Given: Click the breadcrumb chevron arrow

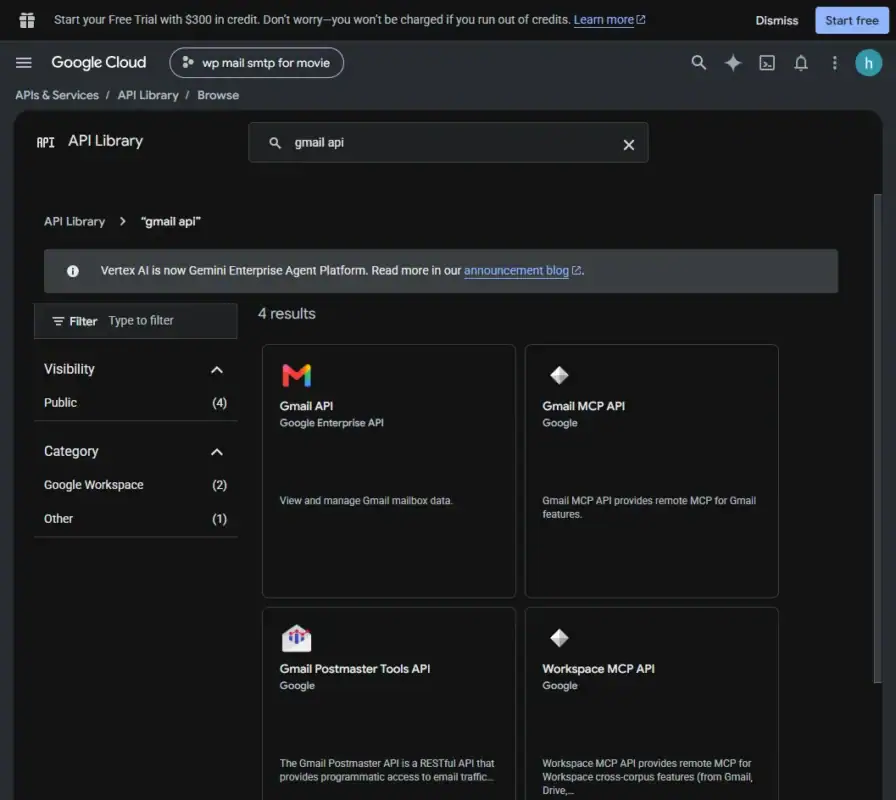Looking at the screenshot, I should point(122,221).
